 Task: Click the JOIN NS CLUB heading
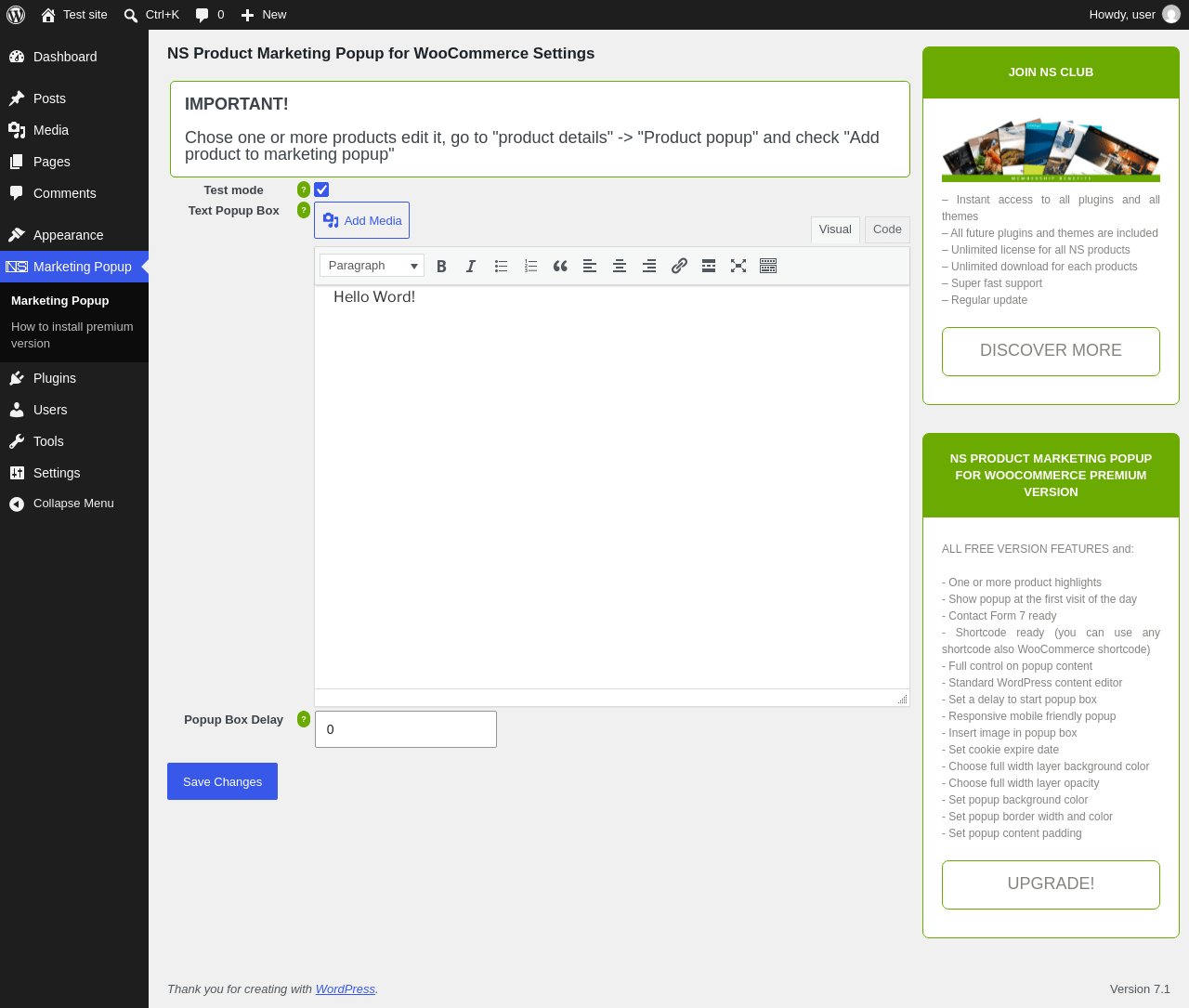1051,72
